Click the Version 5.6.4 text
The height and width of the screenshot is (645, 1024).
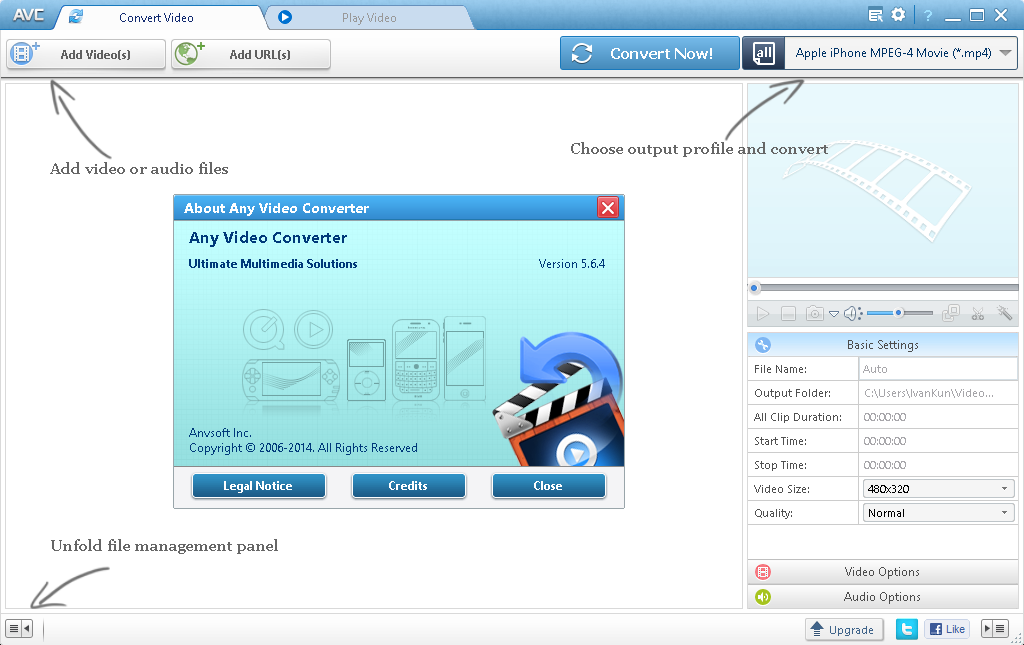pyautogui.click(x=571, y=264)
